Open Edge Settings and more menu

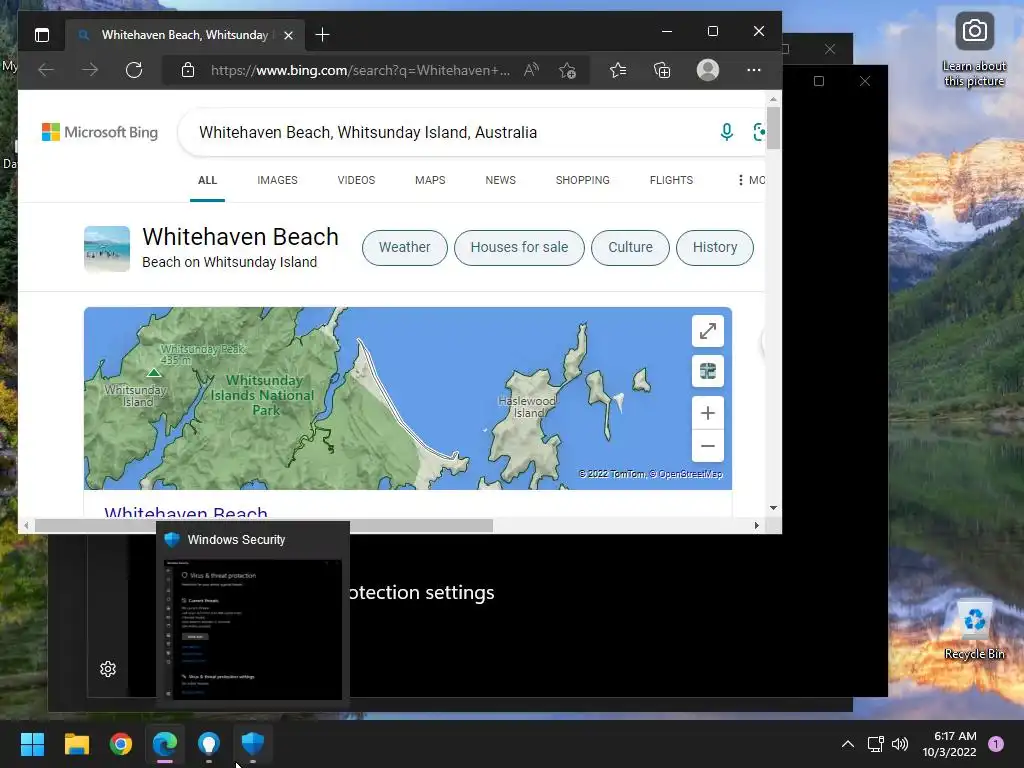(754, 70)
